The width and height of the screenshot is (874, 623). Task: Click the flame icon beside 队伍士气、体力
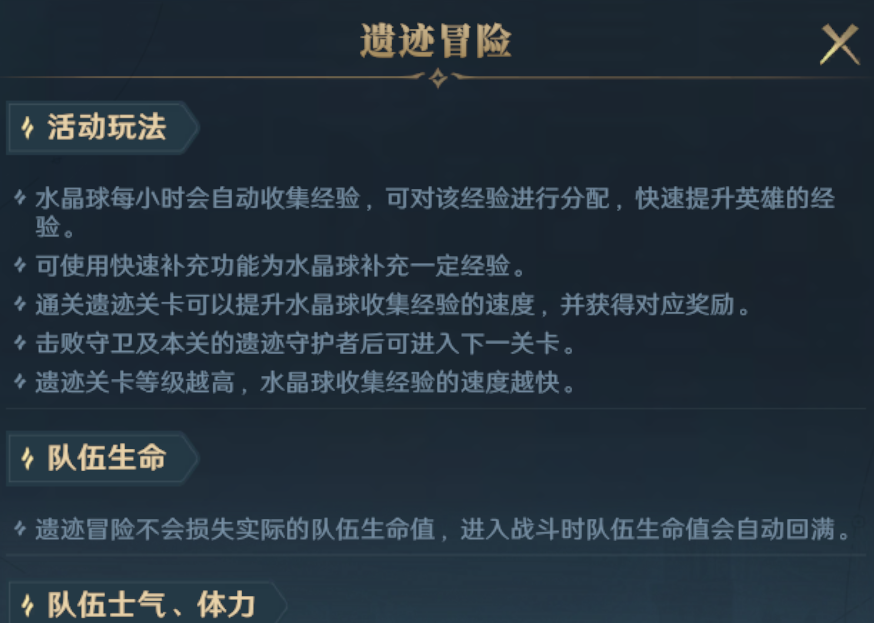point(27,605)
